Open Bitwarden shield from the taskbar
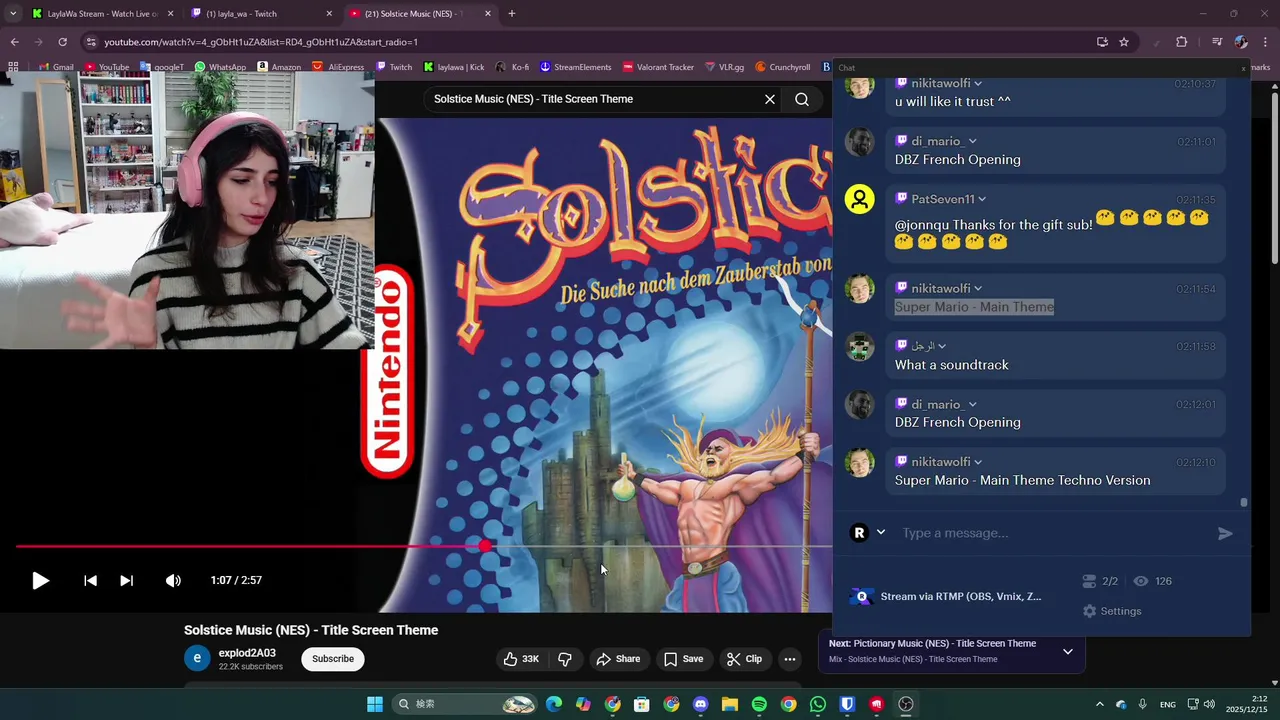The height and width of the screenshot is (720, 1280). tap(847, 704)
